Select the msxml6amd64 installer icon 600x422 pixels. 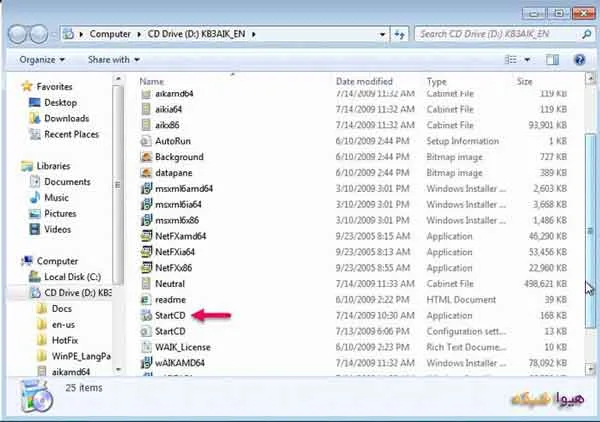pos(146,188)
